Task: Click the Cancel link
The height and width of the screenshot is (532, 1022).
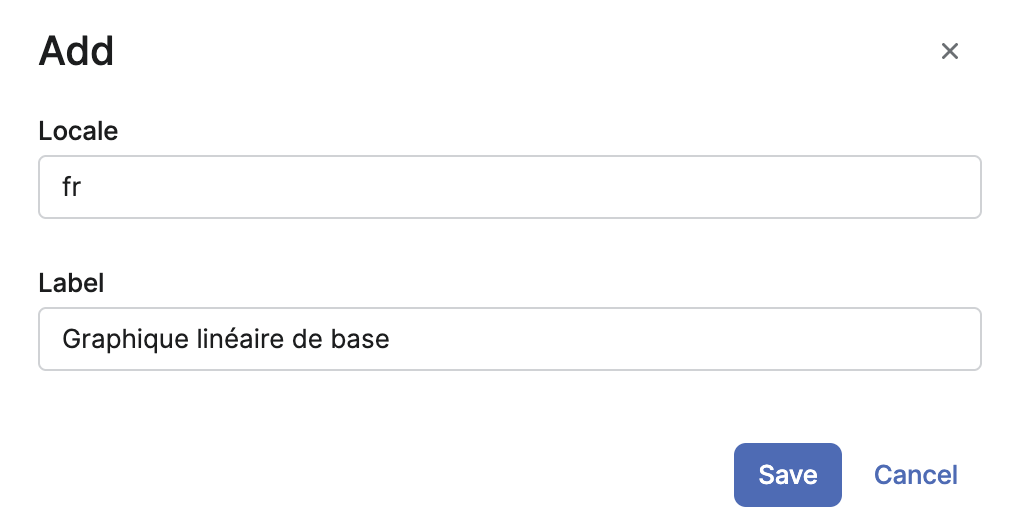Action: point(915,475)
